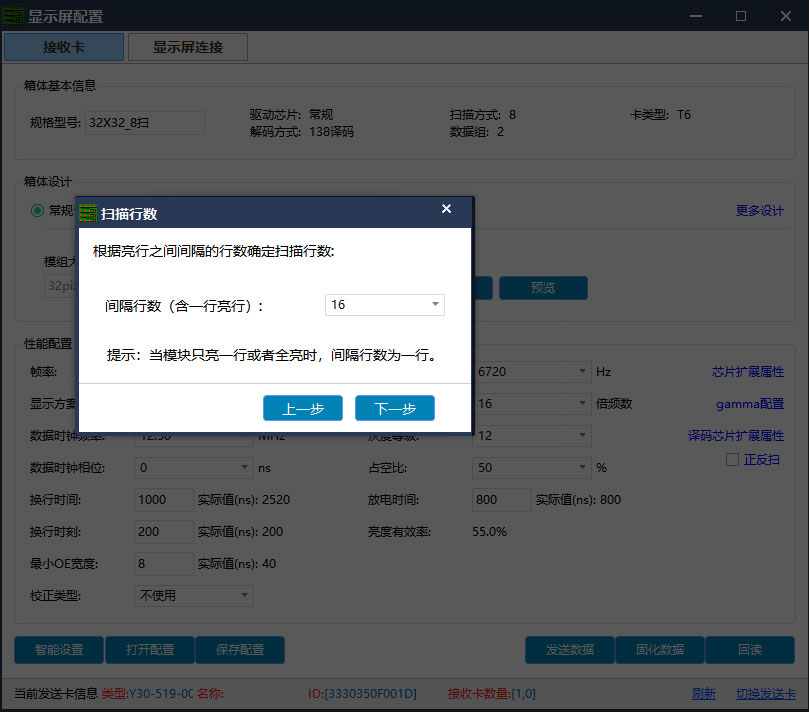Click the 更多设计 link
This screenshot has width=809, height=712.
(759, 211)
